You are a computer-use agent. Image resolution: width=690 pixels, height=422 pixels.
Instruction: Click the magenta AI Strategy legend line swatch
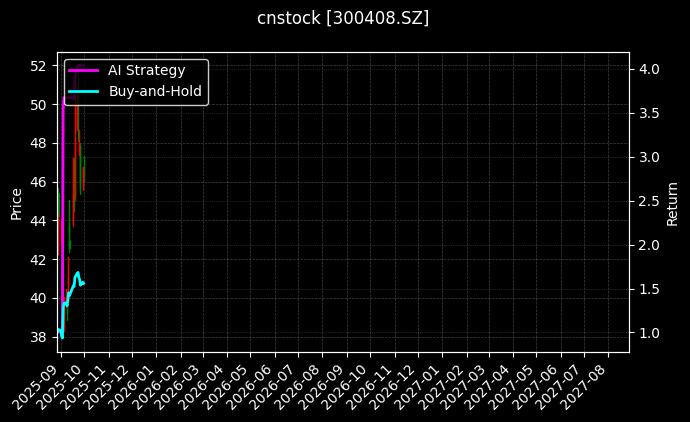[x=84, y=70]
